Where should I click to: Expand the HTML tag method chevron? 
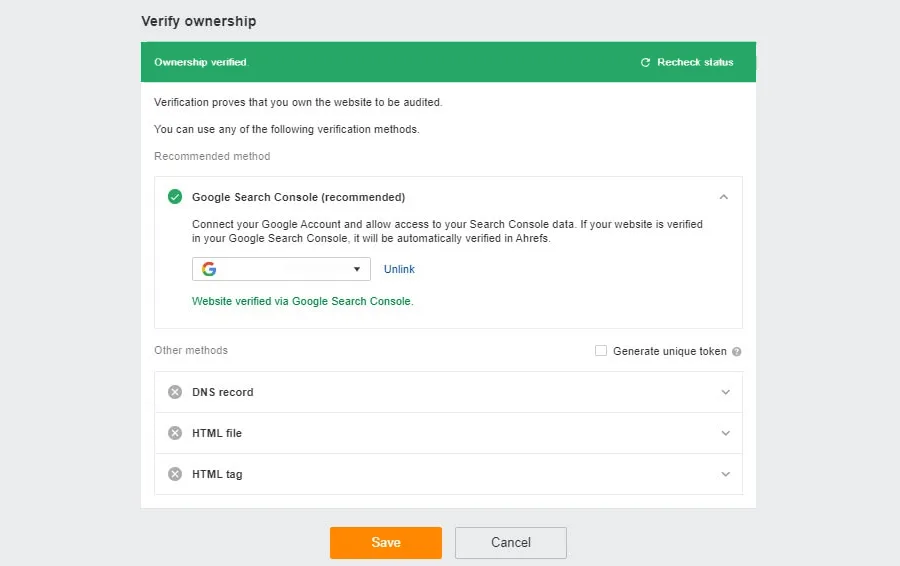coord(726,474)
